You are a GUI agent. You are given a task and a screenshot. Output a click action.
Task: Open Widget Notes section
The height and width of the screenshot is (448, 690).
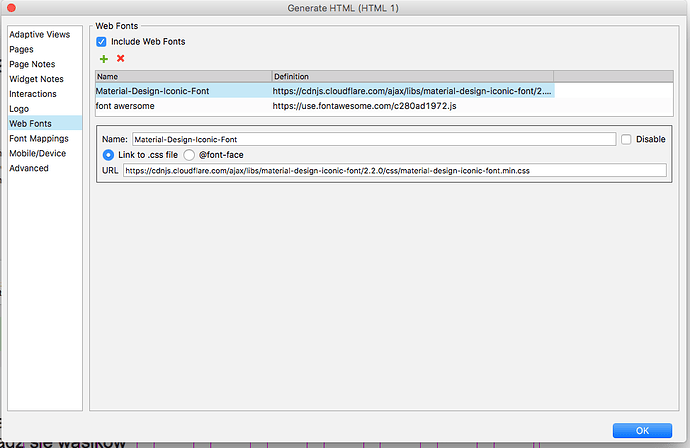(x=37, y=78)
